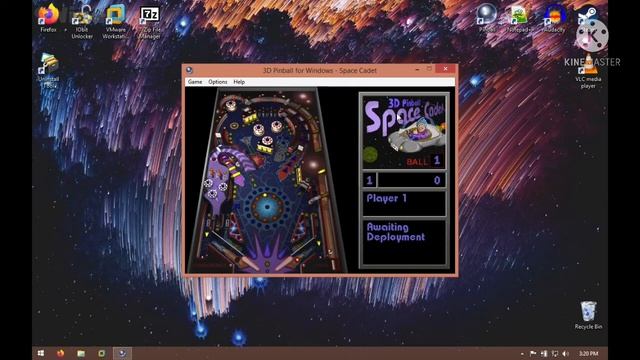Viewport: 640px width, 360px height.
Task: Select the Audacity desktop shortcut
Action: pos(554,19)
